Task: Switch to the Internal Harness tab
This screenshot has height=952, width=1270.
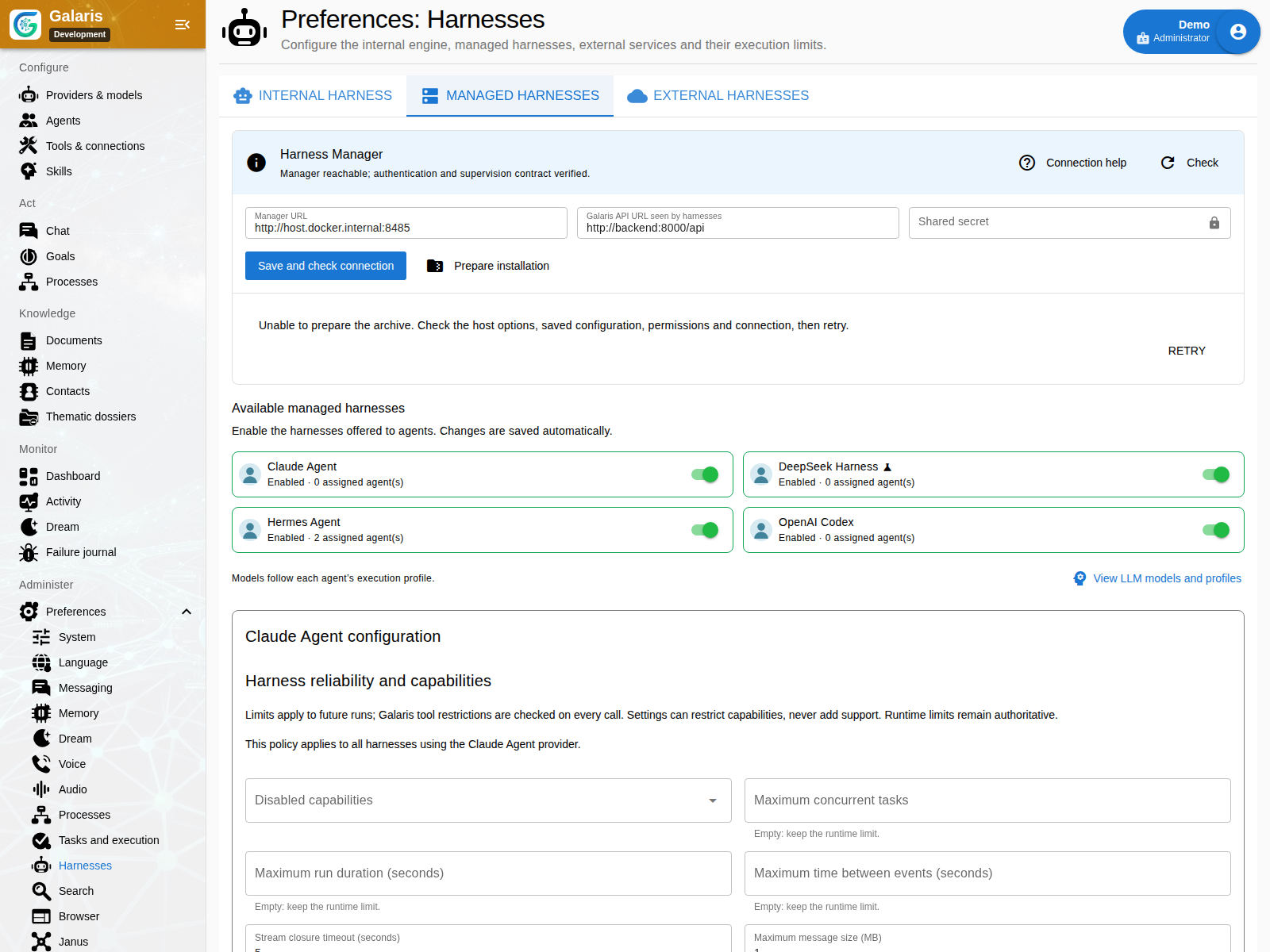Action: (313, 96)
